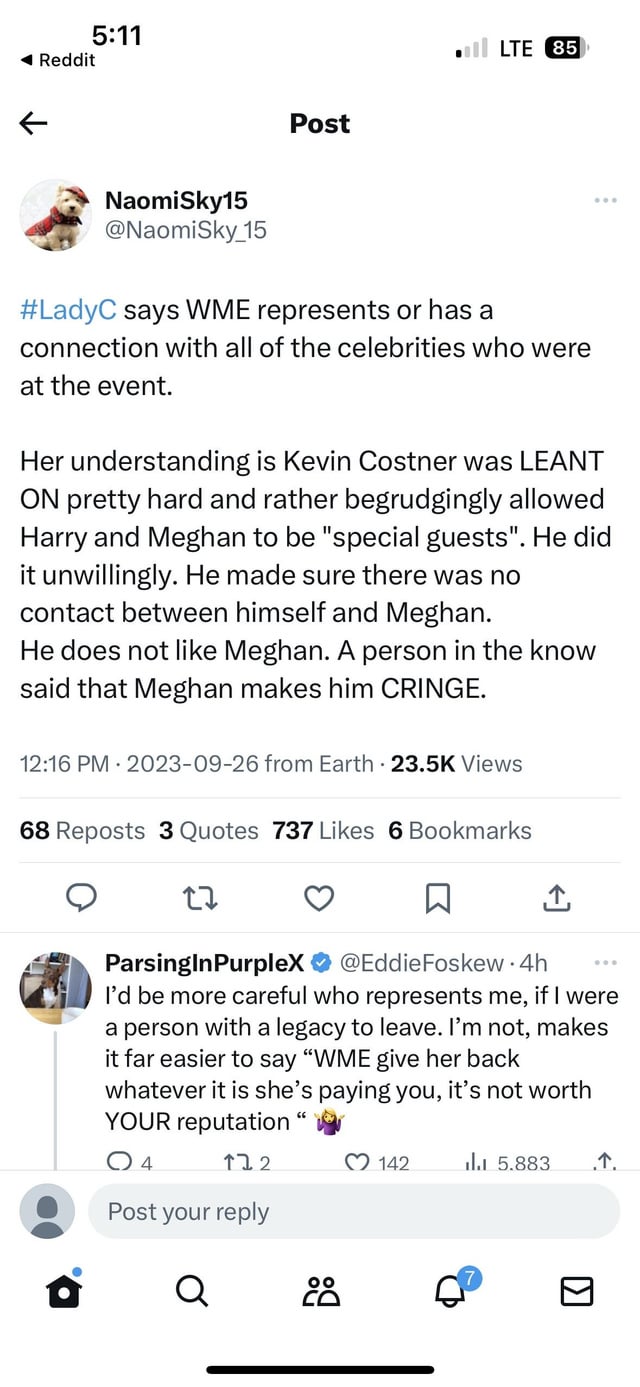Screen dimensions: 640x1387
Task: Open Notifications with the bell icon
Action: [x=450, y=1291]
